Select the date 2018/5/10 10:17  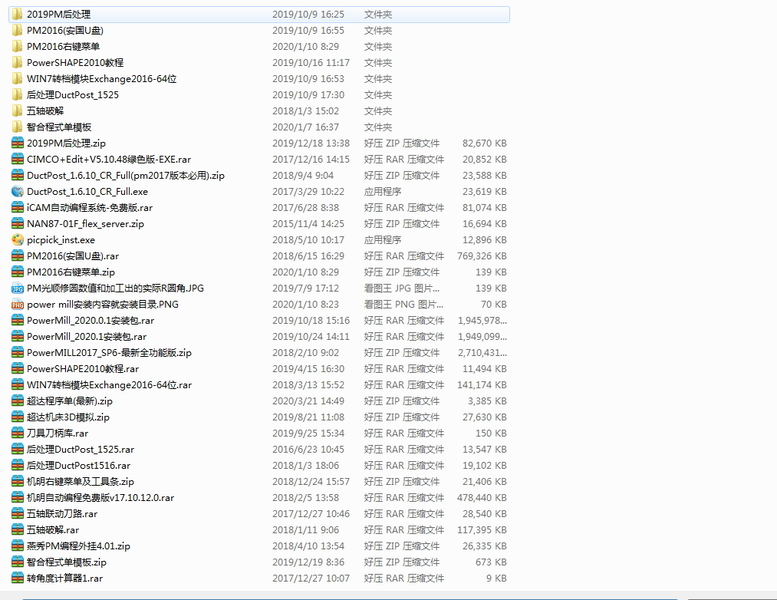tap(308, 240)
